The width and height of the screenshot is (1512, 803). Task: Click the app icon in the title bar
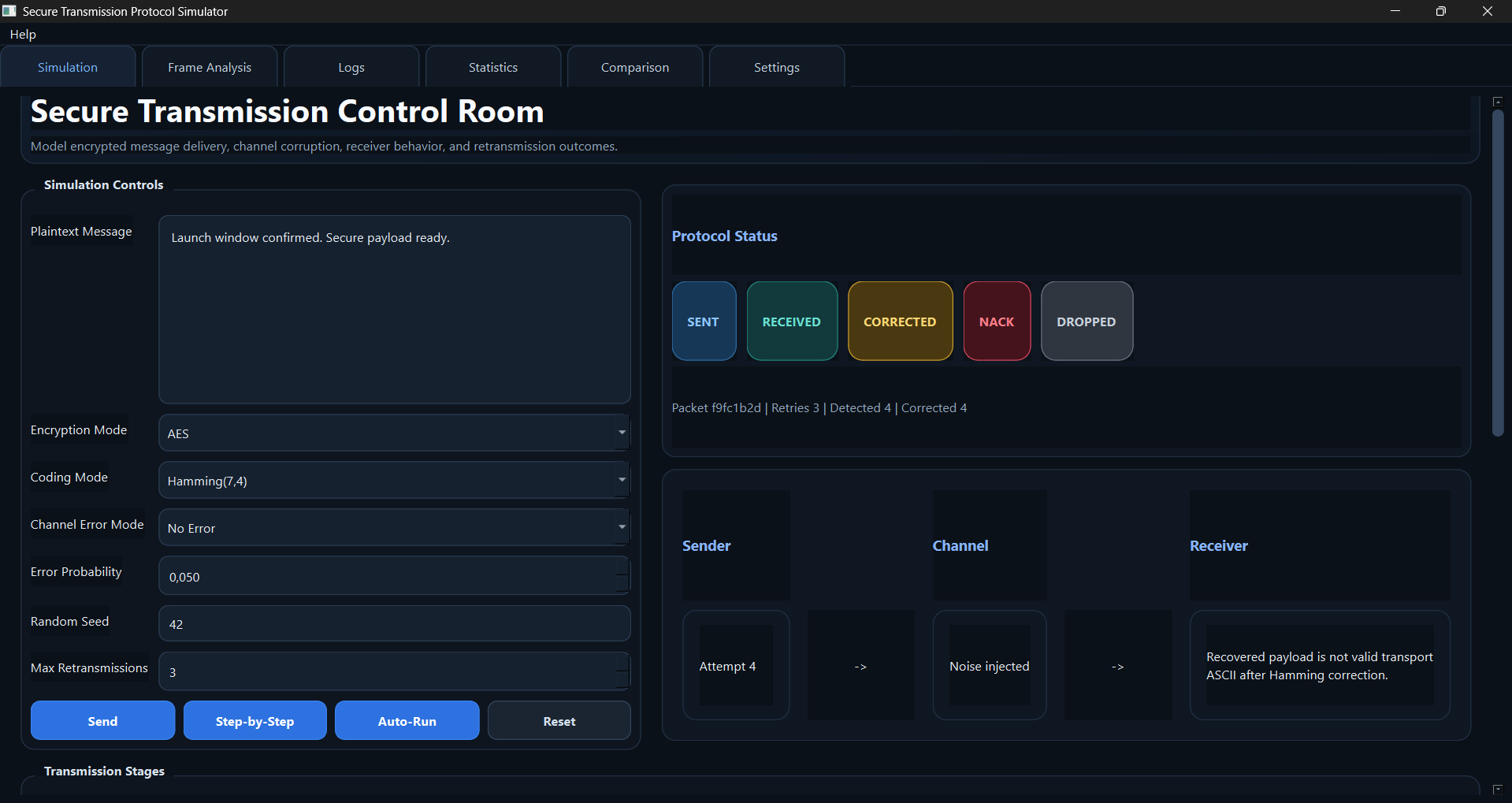(9, 11)
